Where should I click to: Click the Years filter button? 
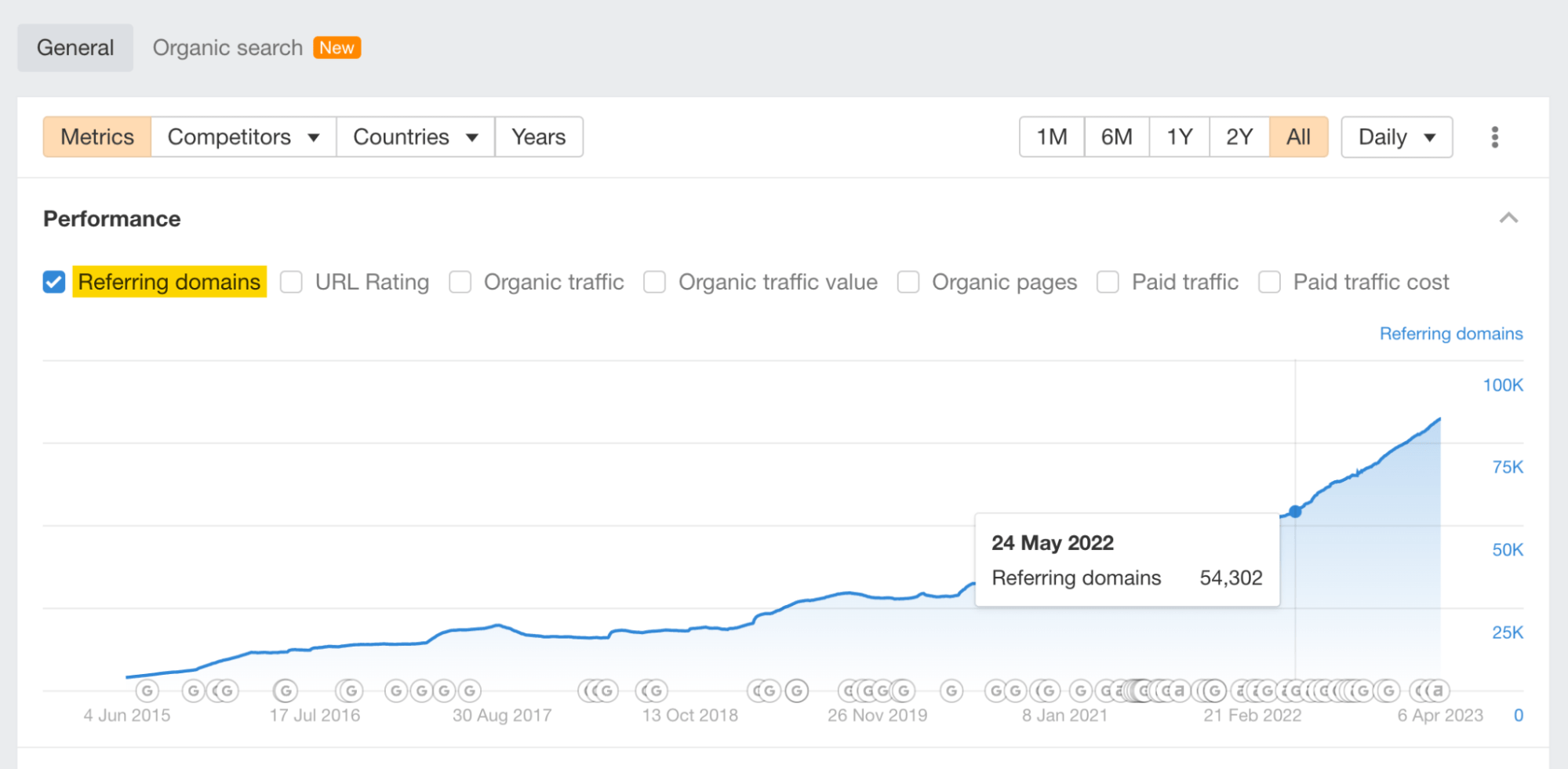[x=539, y=137]
